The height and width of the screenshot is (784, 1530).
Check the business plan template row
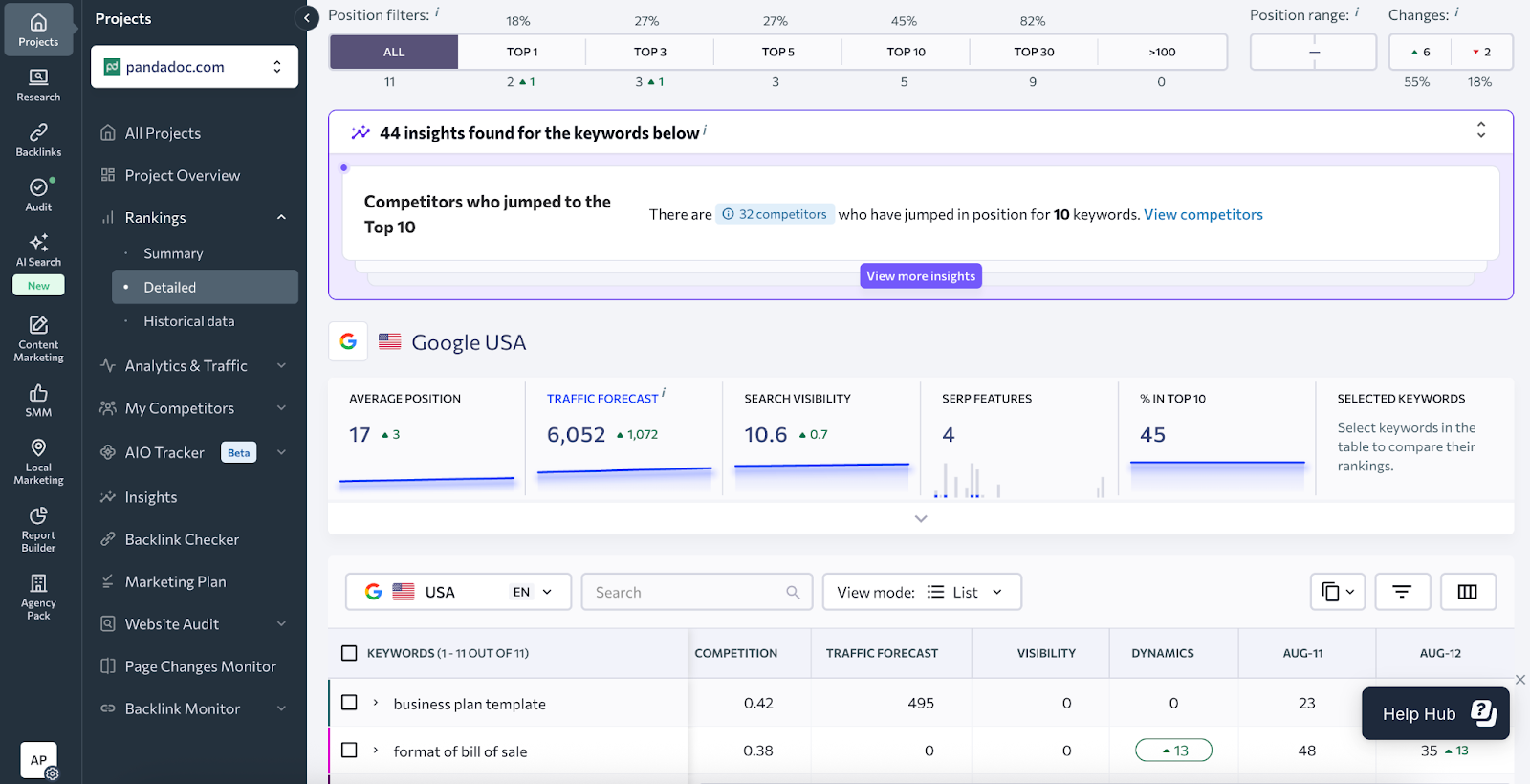pyautogui.click(x=349, y=703)
